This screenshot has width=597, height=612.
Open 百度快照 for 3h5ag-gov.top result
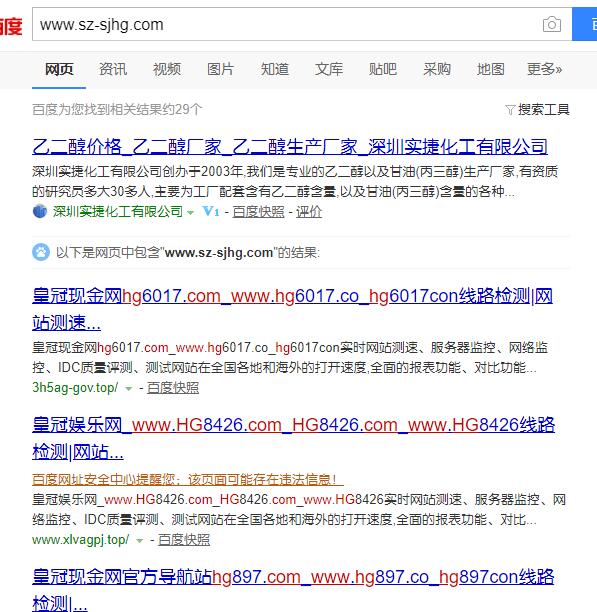pyautogui.click(x=173, y=388)
